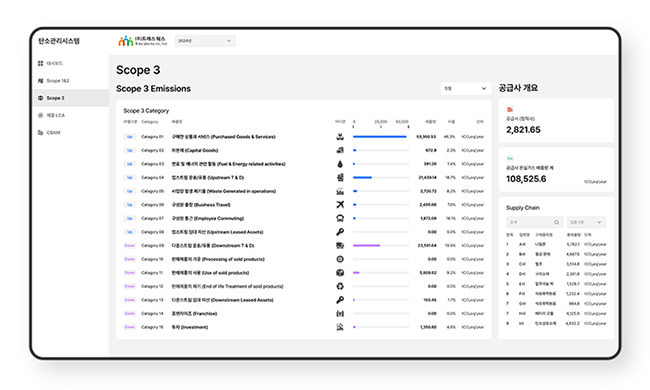Select Scope 1&2 in the sidebar
The image size is (650, 390).
[x=58, y=81]
